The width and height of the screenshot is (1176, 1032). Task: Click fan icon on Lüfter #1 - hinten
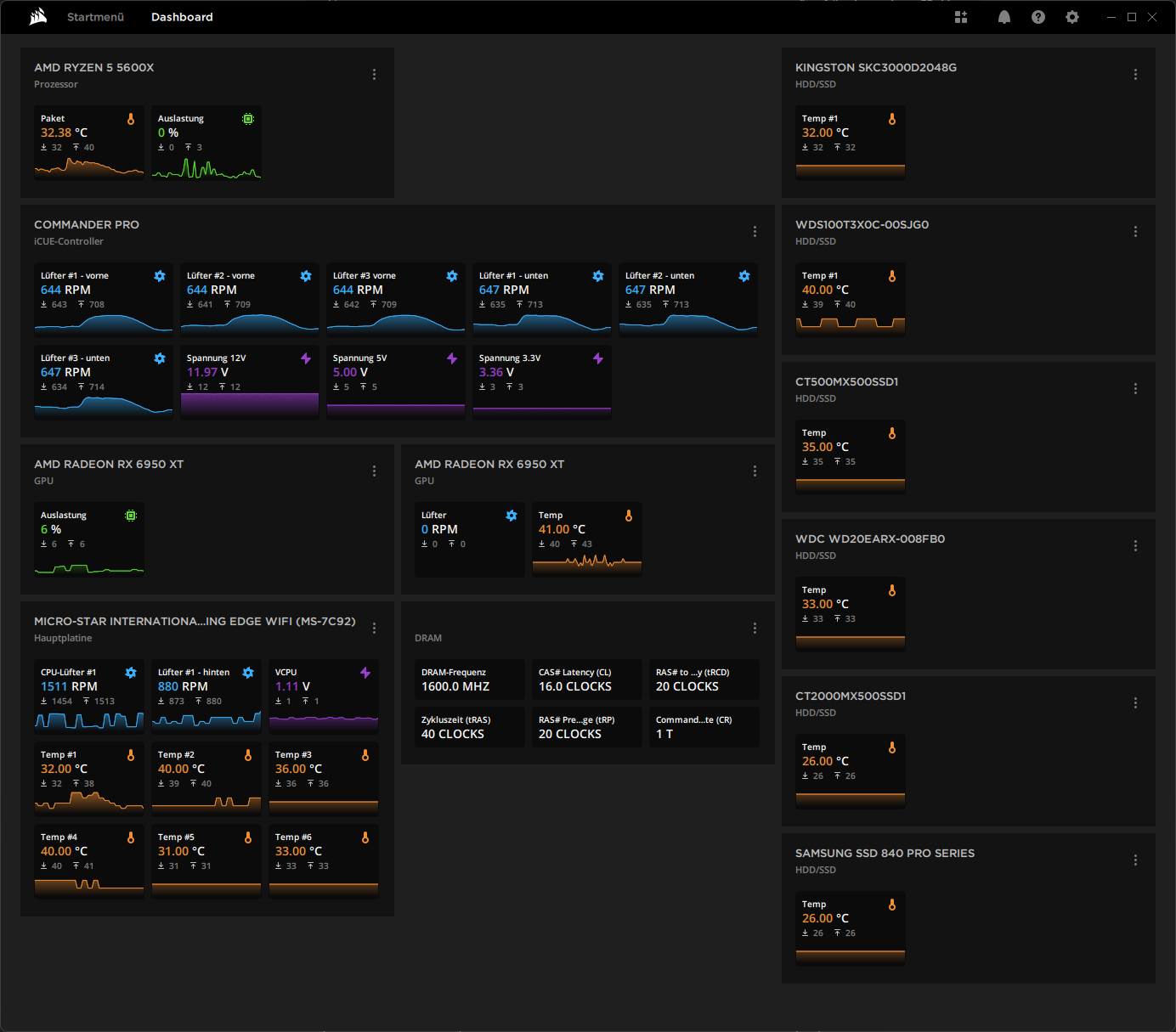coord(248,673)
